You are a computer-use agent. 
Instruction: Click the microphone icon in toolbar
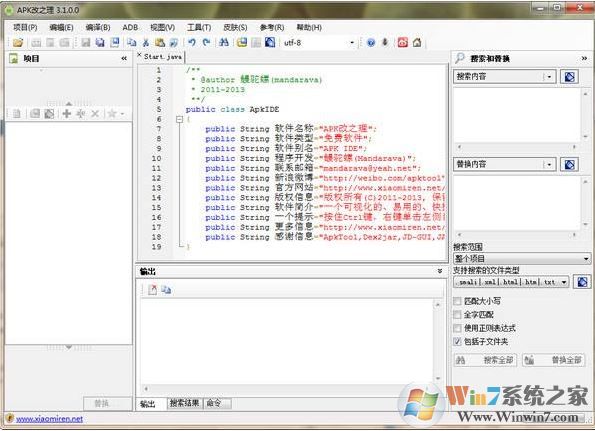(x=385, y=42)
